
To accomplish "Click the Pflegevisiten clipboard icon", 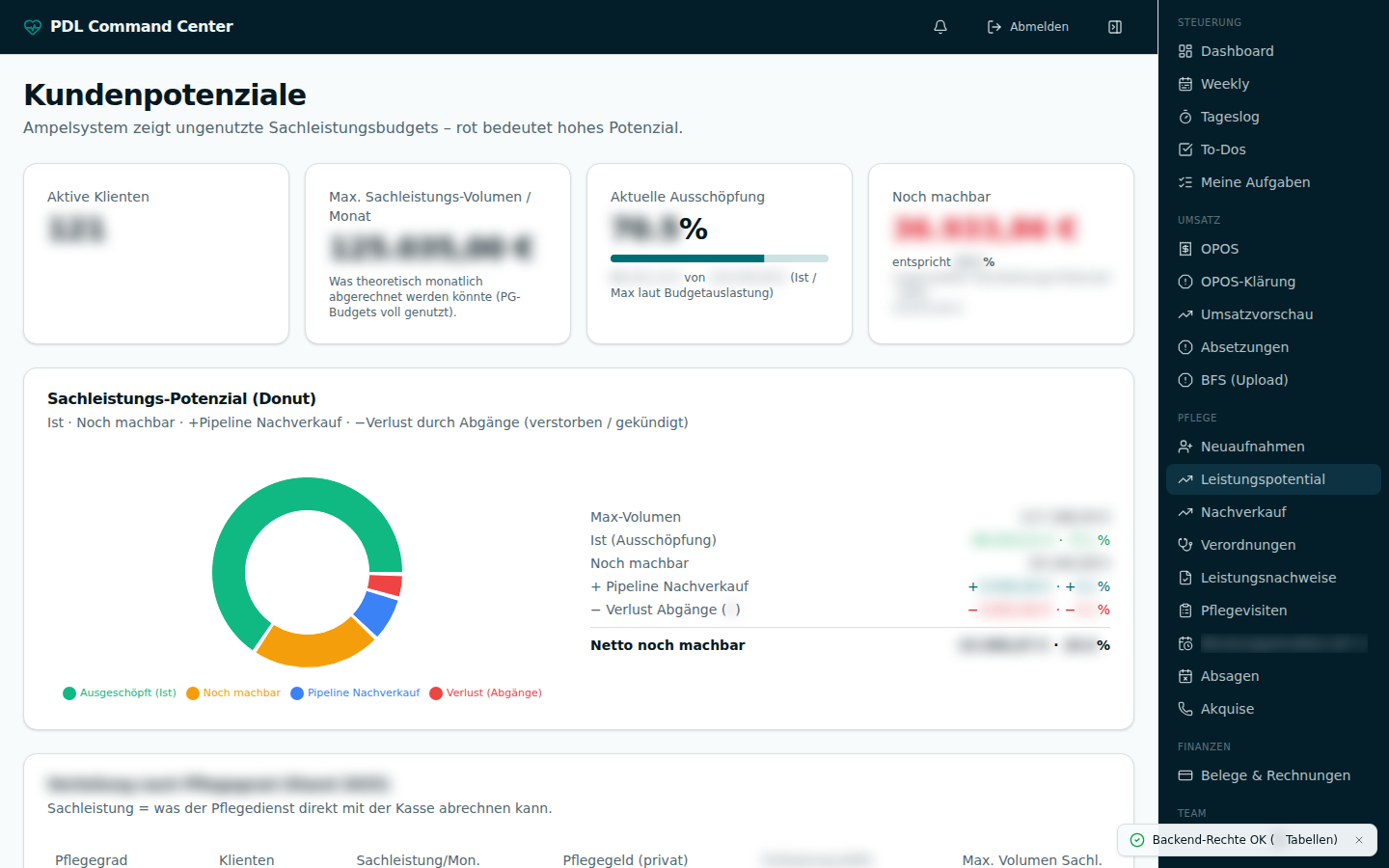I will click(x=1185, y=610).
